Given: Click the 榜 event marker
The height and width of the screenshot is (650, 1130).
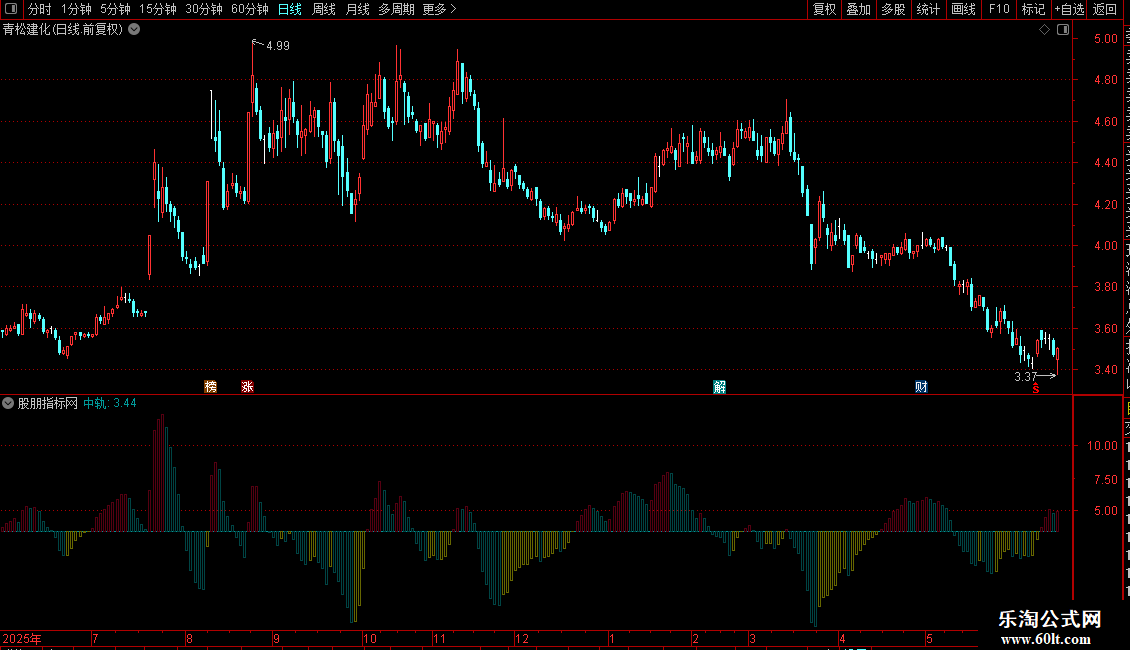Looking at the screenshot, I should pyautogui.click(x=210, y=387).
